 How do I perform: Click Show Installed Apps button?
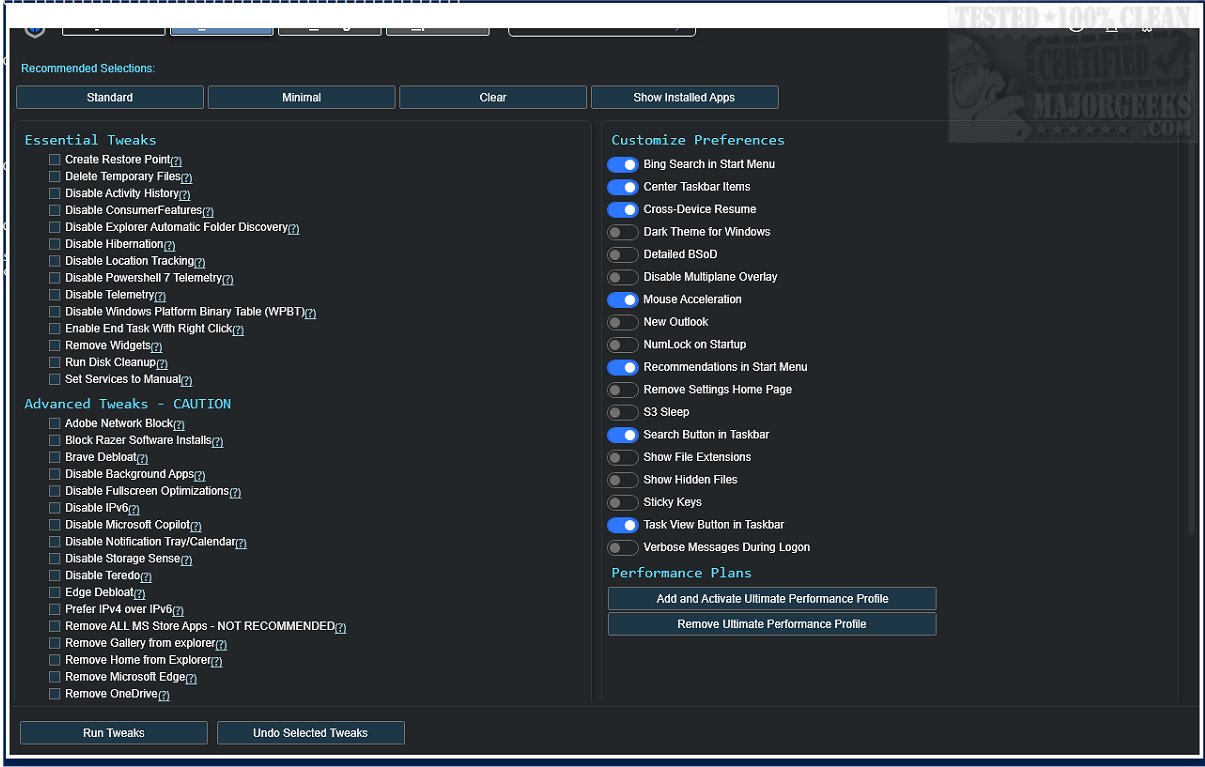coord(684,97)
